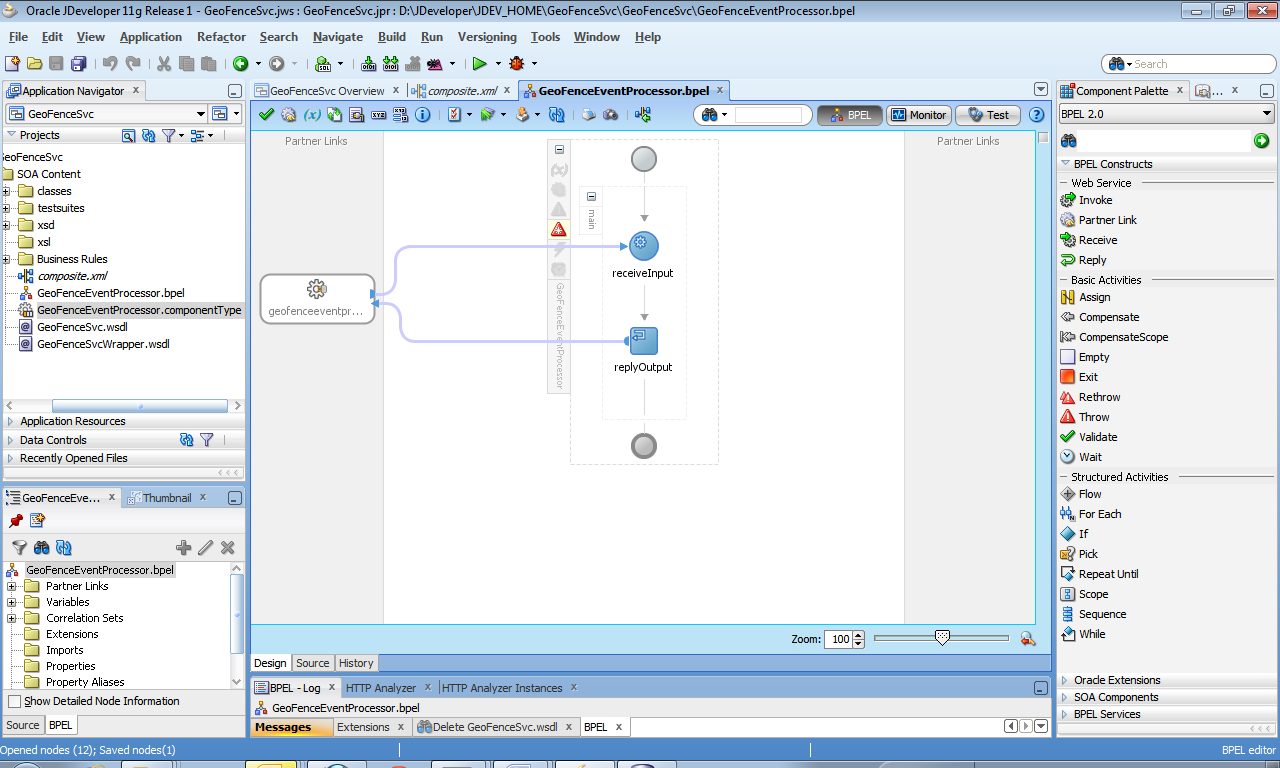Screen dimensions: 1280x768
Task: Switch to the Source editor tab
Action: point(312,663)
